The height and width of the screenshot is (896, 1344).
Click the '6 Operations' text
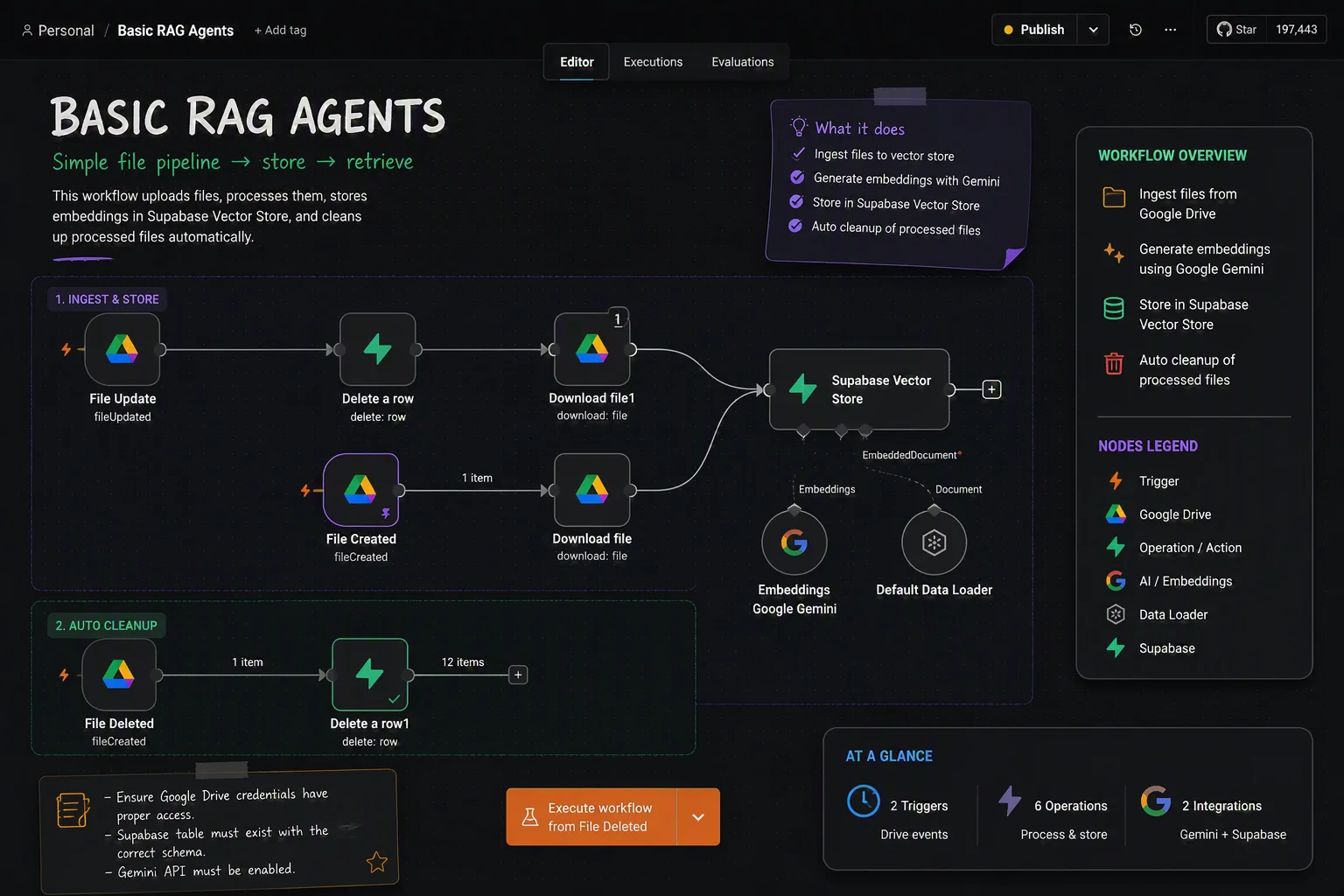(1071, 806)
